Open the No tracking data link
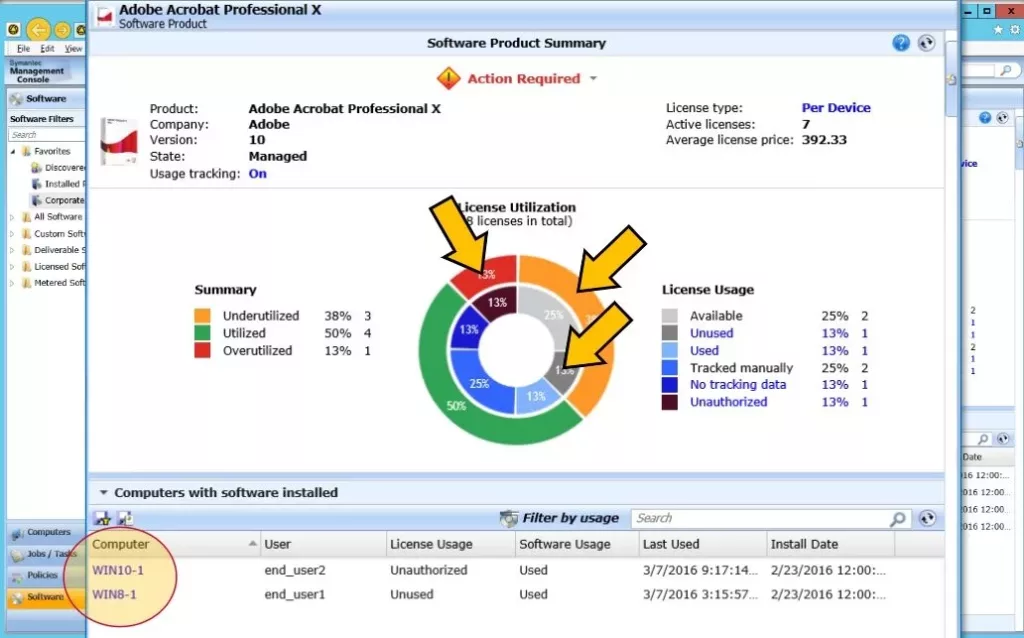 point(738,385)
